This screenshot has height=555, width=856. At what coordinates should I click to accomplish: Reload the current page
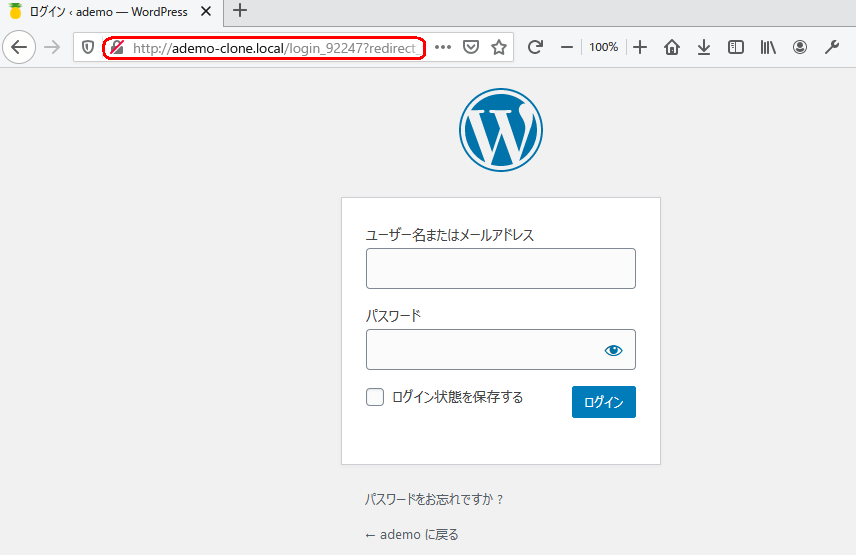coord(535,47)
